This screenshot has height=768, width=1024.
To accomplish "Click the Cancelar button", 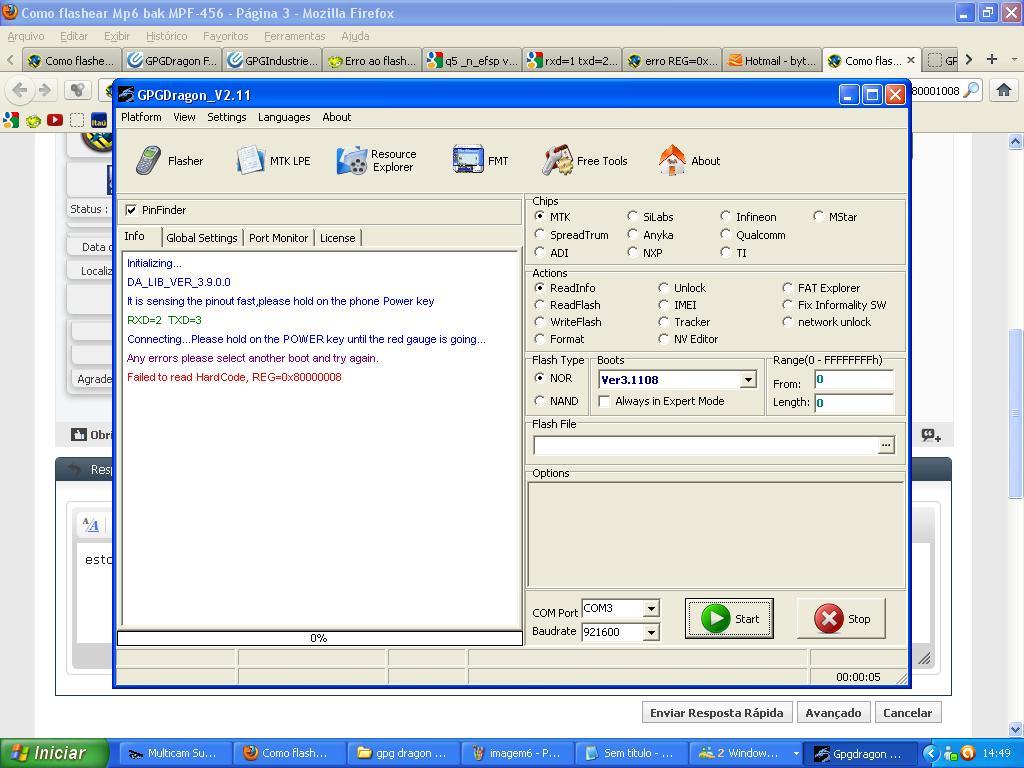I will click(x=908, y=712).
